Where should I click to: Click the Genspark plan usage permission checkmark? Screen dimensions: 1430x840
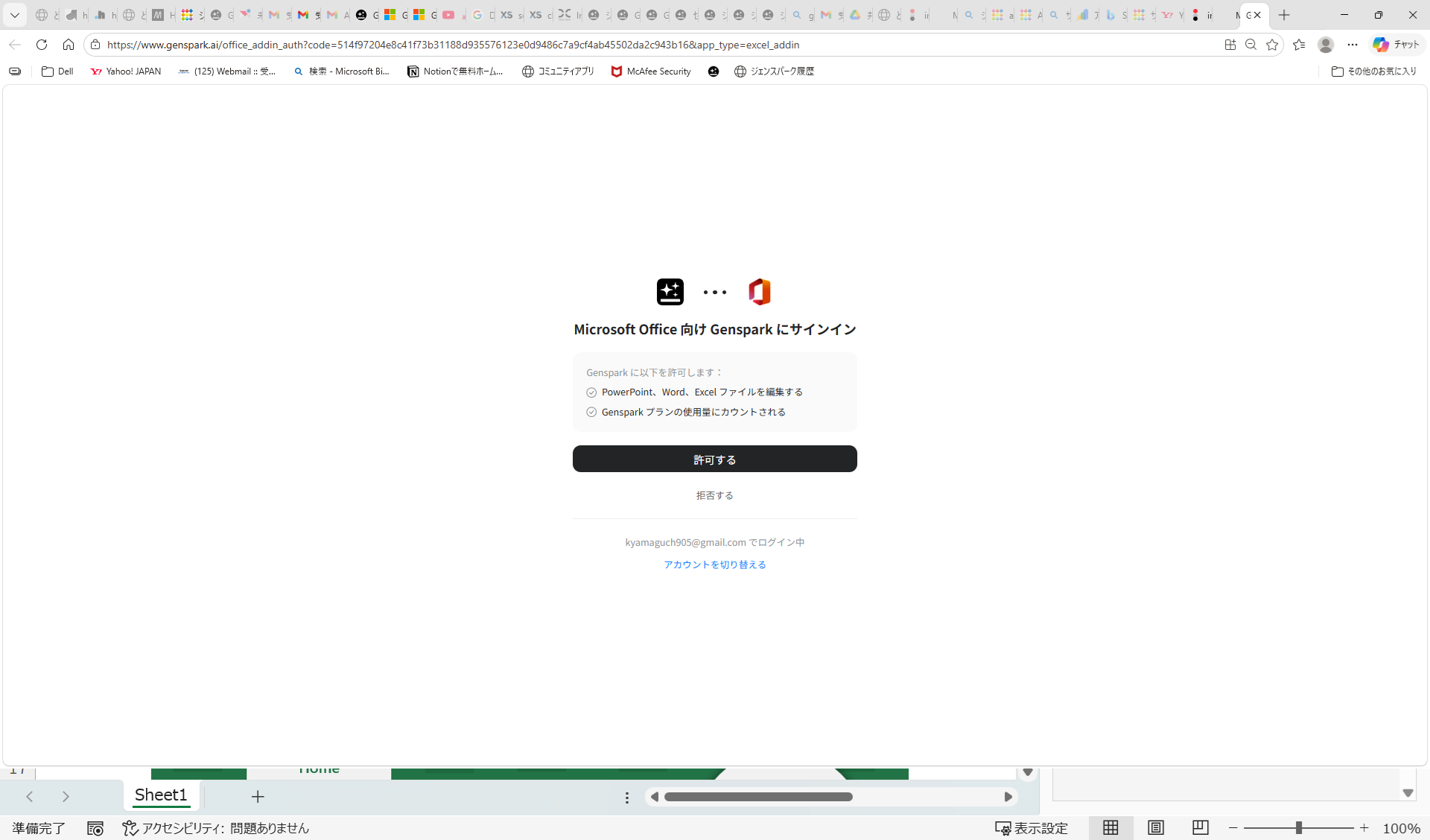tap(591, 412)
